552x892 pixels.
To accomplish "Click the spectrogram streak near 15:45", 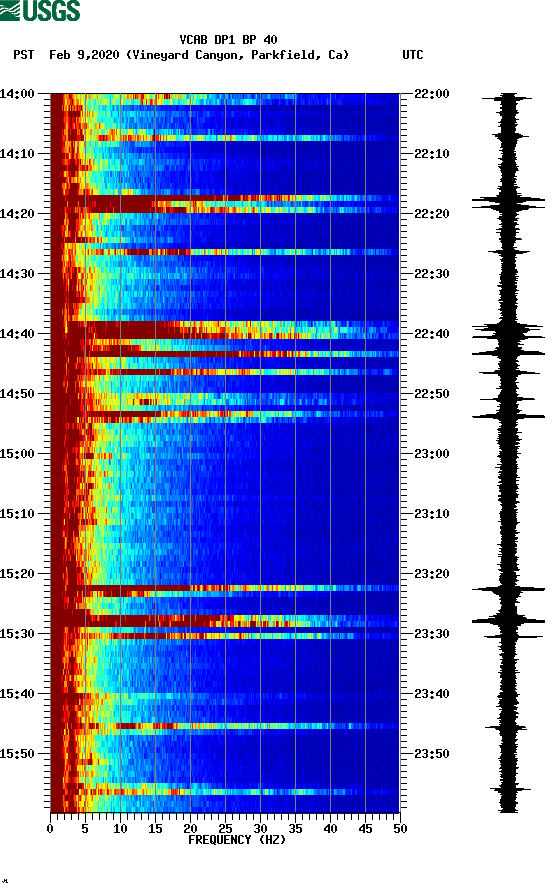I will coord(225,726).
